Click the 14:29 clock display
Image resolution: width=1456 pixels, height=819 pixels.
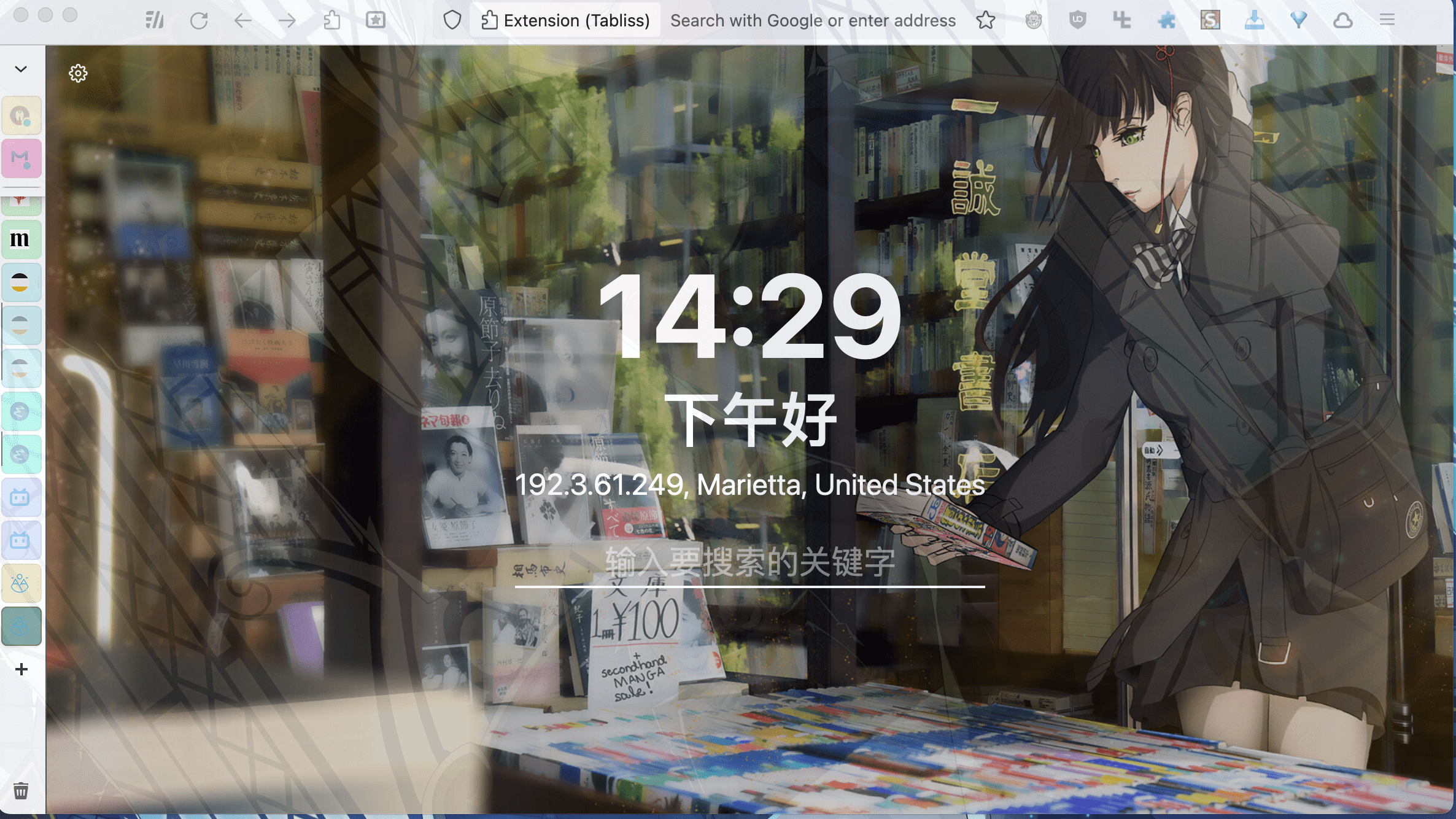[750, 316]
